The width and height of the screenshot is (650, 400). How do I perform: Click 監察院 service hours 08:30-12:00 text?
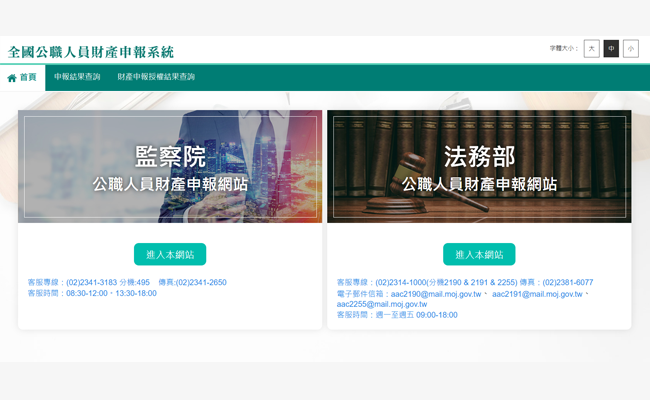tap(85, 293)
